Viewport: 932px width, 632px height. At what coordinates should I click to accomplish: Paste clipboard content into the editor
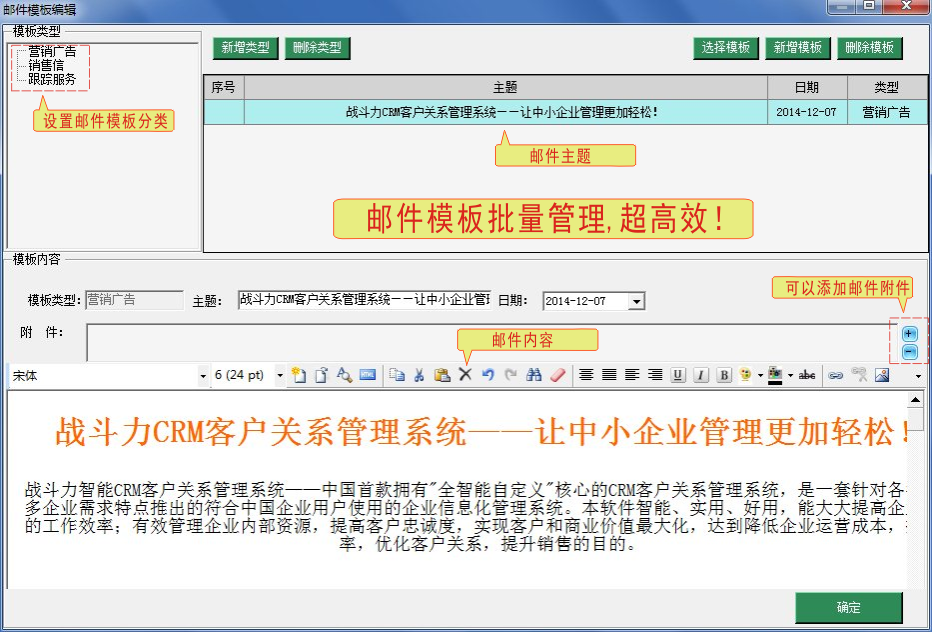[x=442, y=375]
